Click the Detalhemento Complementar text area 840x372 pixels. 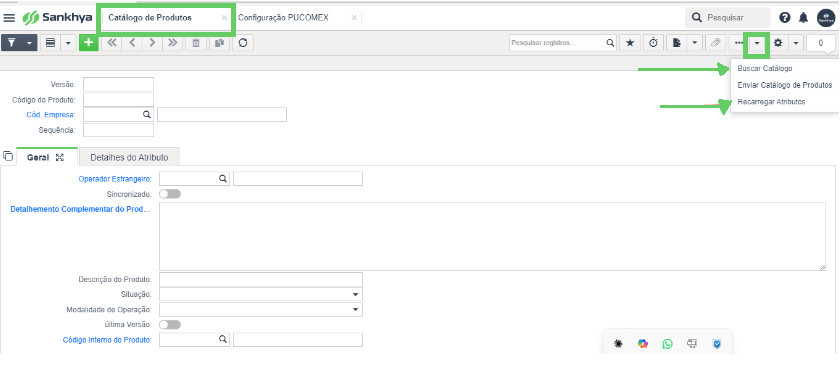492,236
